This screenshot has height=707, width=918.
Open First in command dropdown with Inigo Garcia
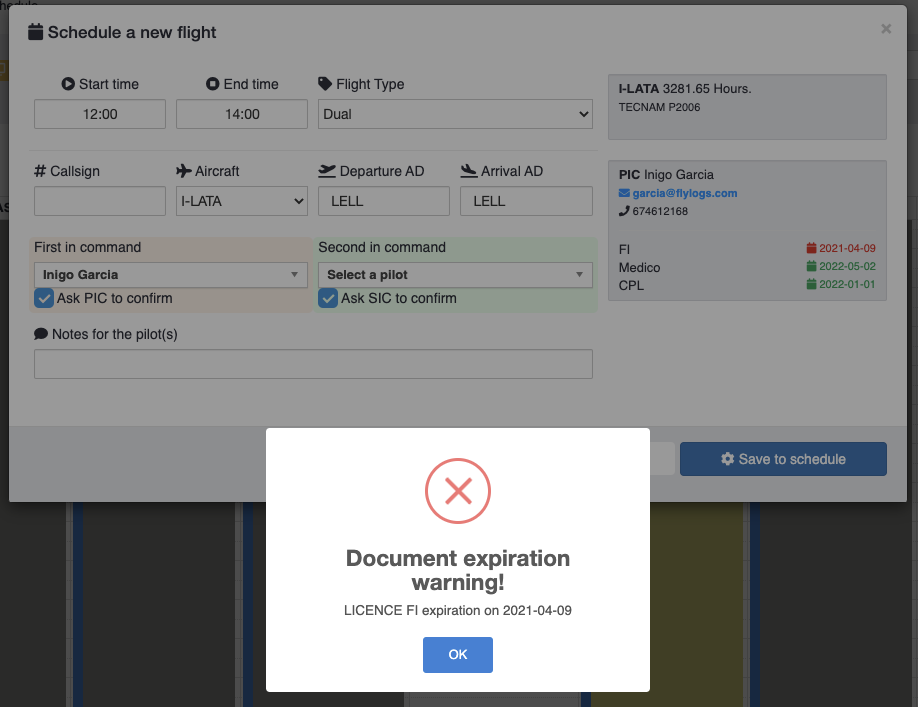coord(171,275)
